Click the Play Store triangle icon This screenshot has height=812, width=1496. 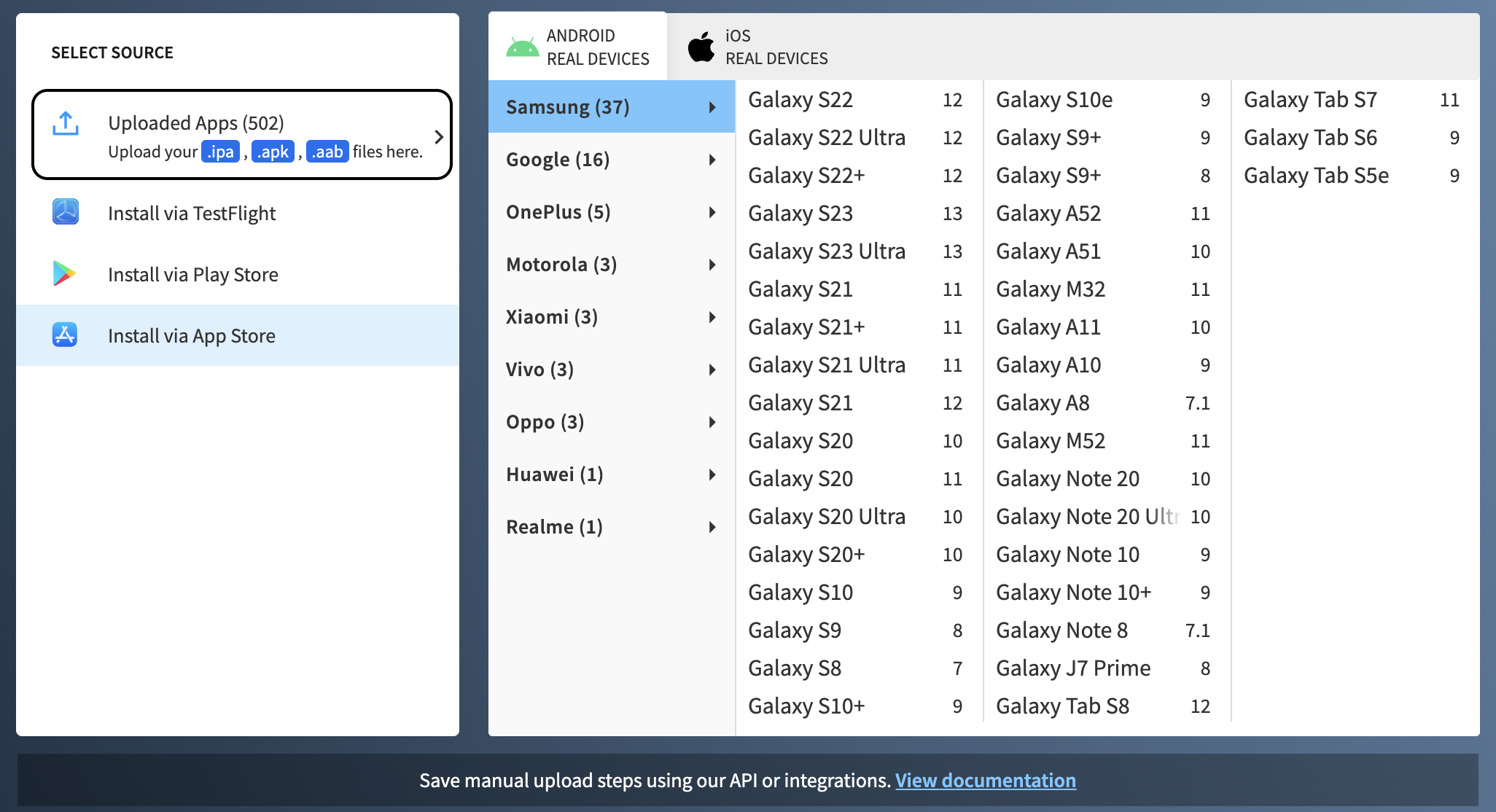coord(64,273)
